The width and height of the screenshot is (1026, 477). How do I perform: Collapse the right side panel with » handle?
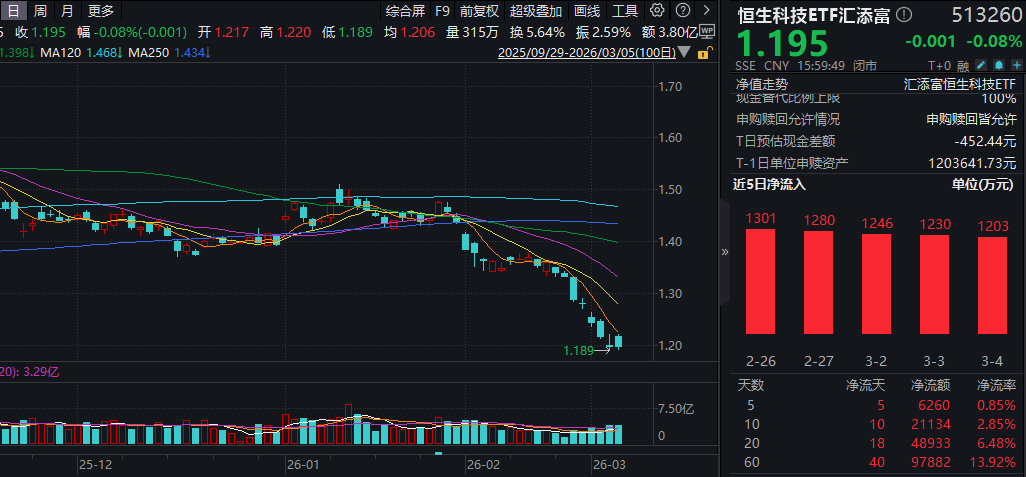724,253
